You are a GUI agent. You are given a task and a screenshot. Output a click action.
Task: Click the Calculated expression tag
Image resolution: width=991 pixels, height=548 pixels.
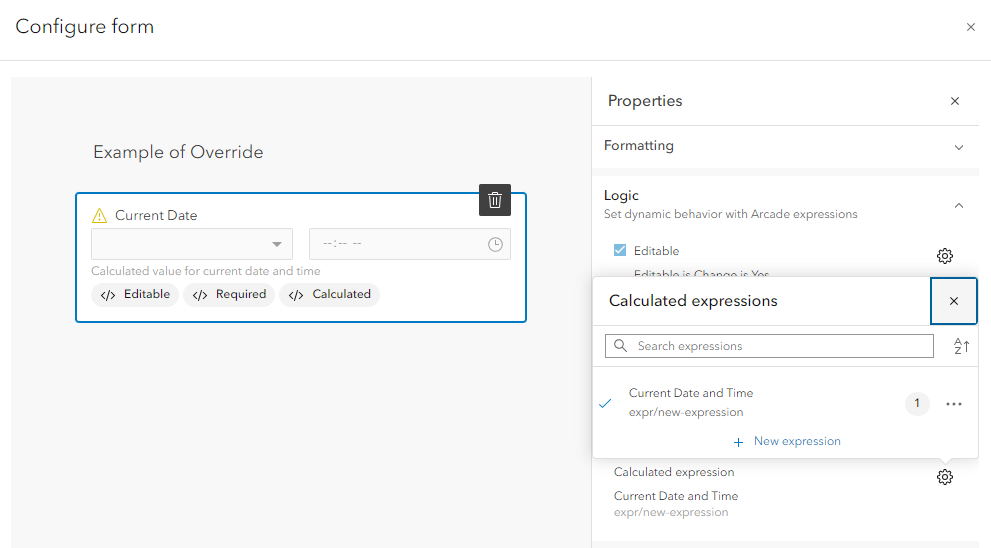click(x=330, y=294)
